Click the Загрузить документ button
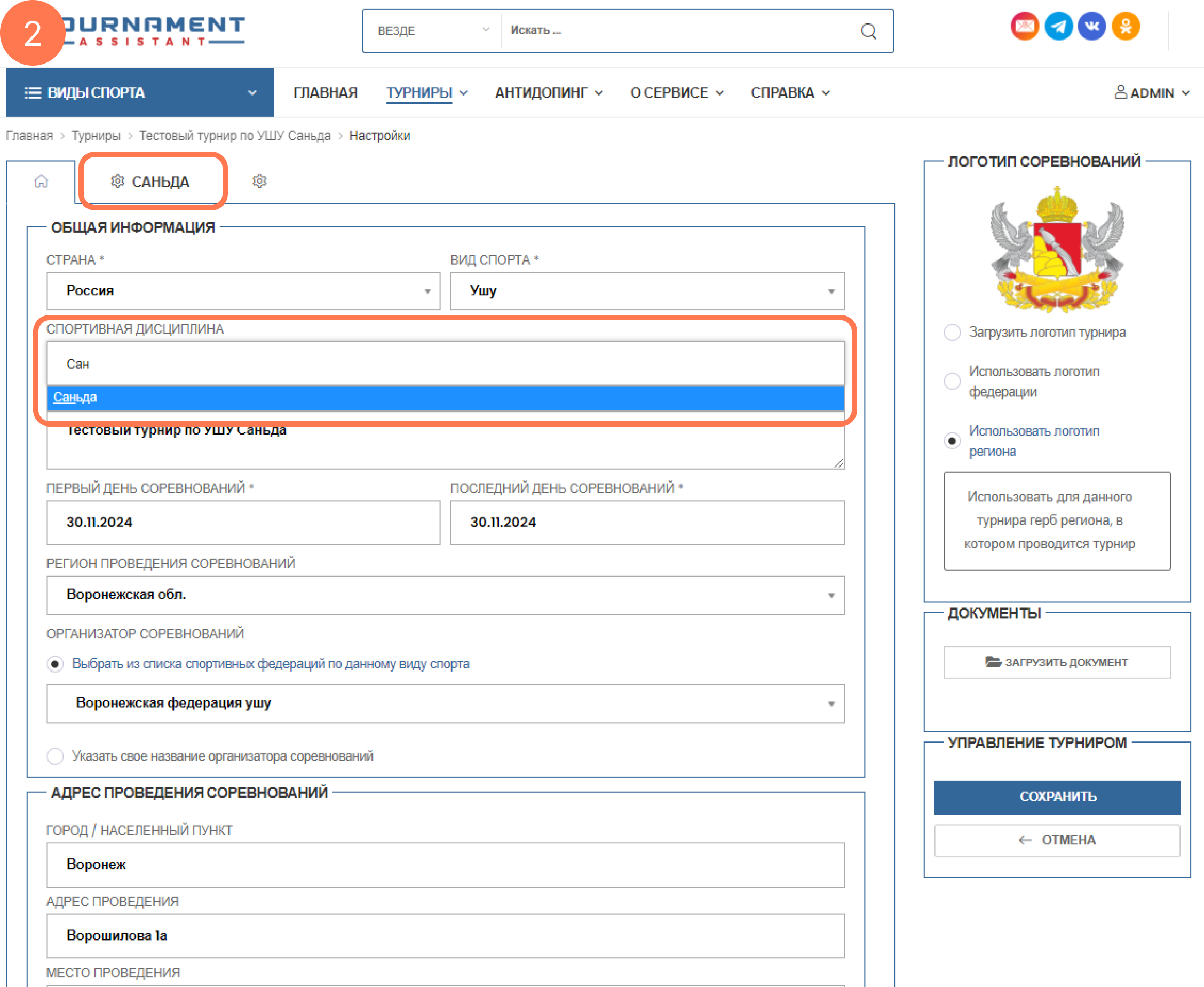This screenshot has height=987, width=1204. pos(1057,662)
